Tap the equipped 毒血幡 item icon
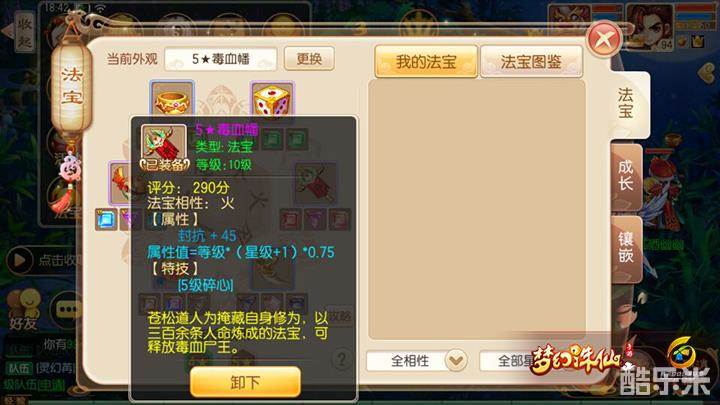 (164, 146)
